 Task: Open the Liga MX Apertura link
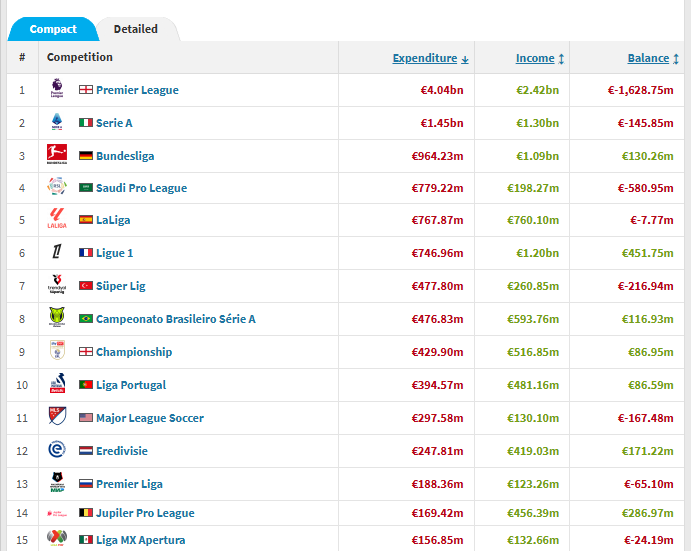pyautogui.click(x=141, y=540)
